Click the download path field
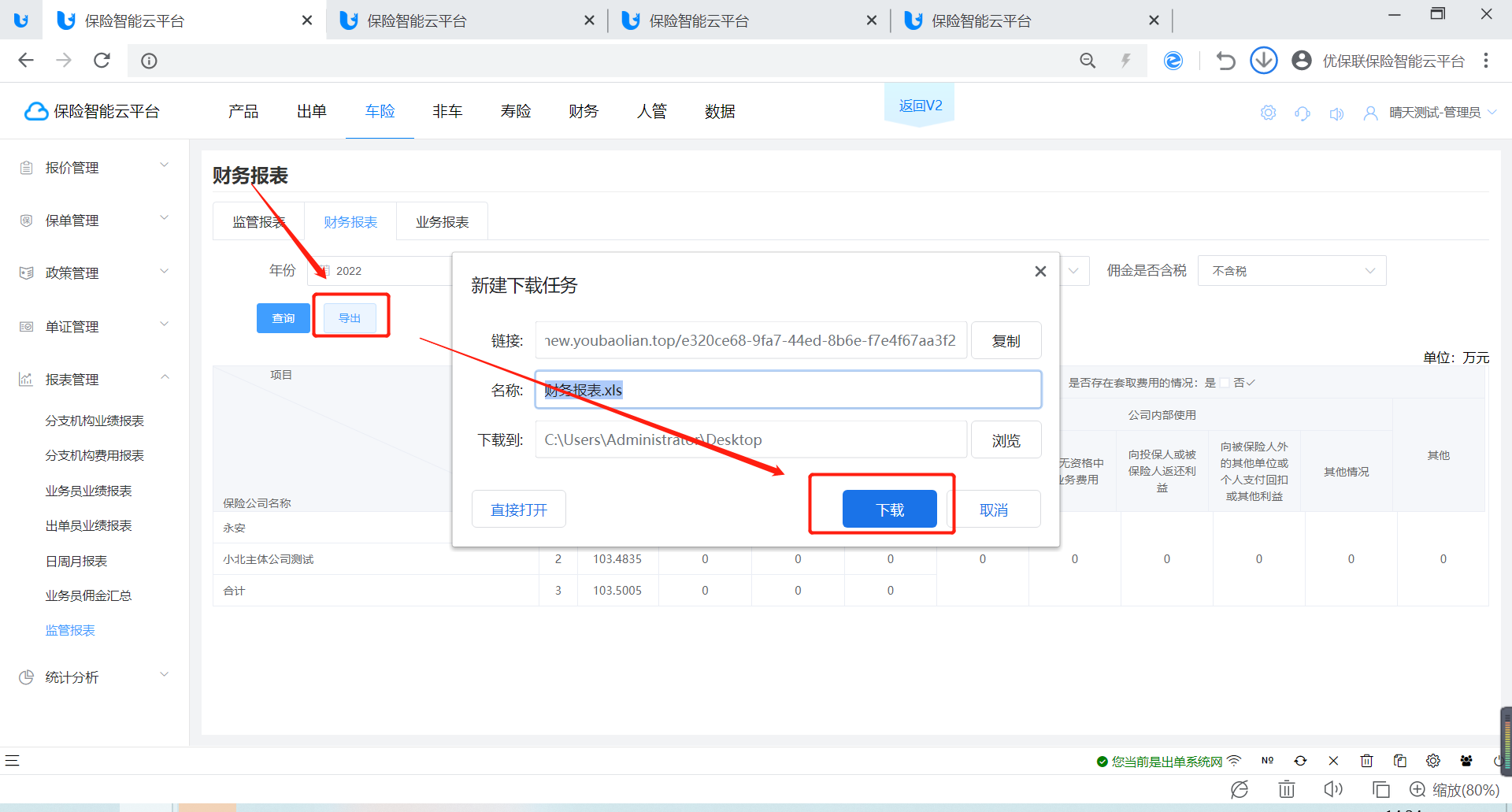 [751, 439]
